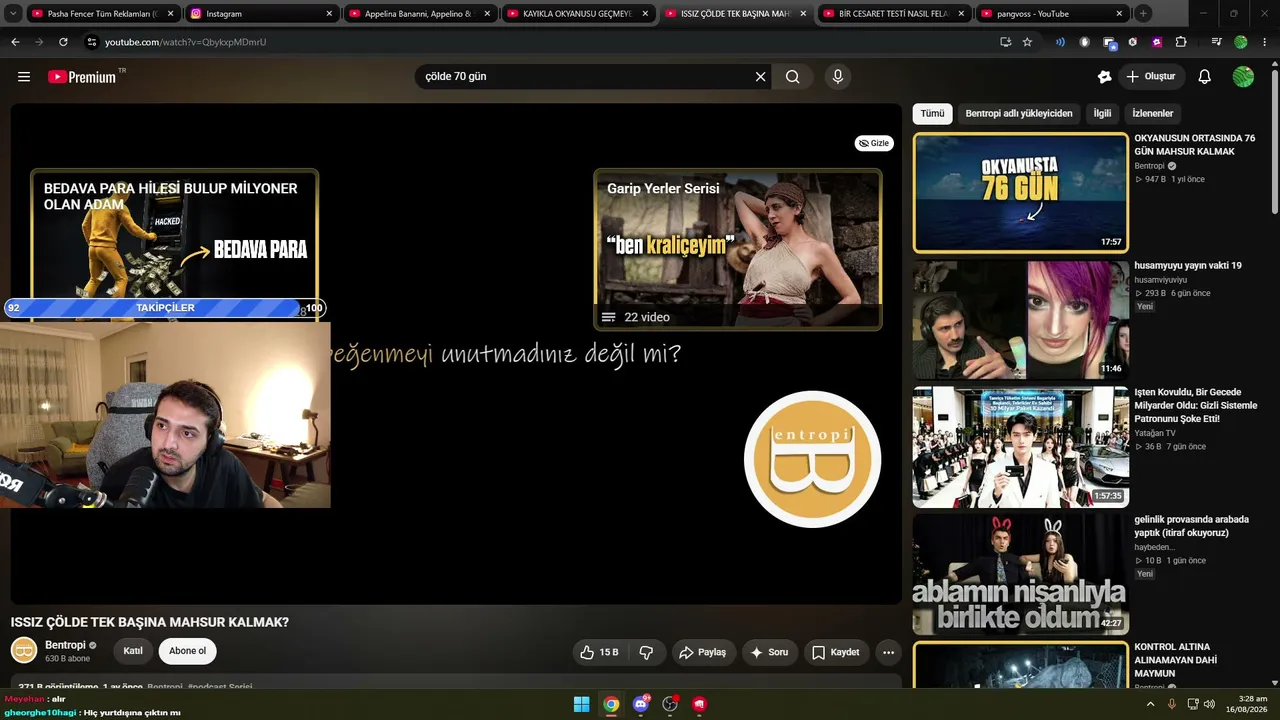
Task: Switch to the Pasha Fencer browser tab
Action: pyautogui.click(x=104, y=14)
